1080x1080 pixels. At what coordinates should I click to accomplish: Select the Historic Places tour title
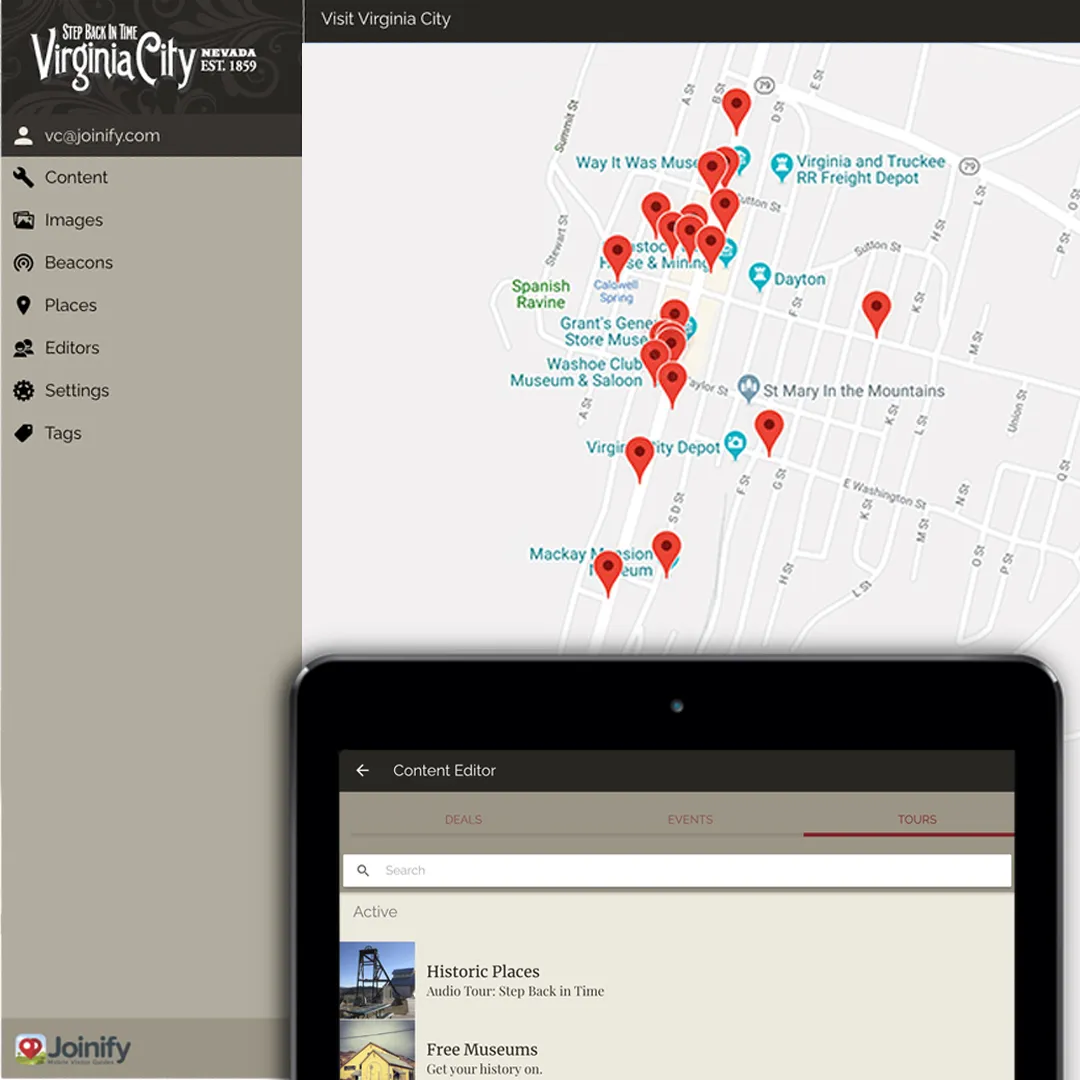(483, 971)
